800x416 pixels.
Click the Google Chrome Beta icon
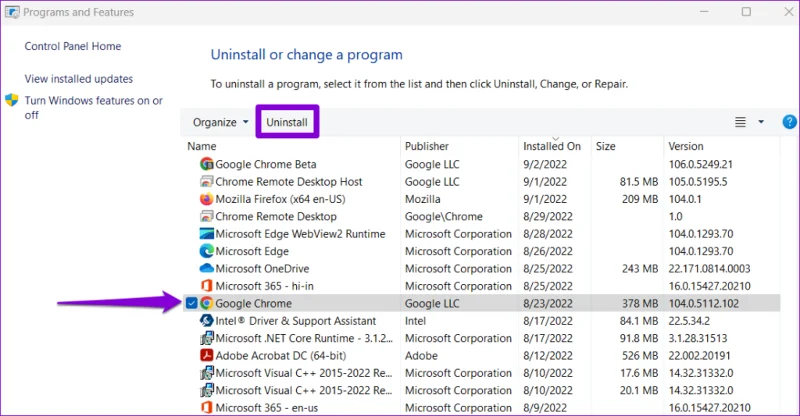click(x=207, y=164)
